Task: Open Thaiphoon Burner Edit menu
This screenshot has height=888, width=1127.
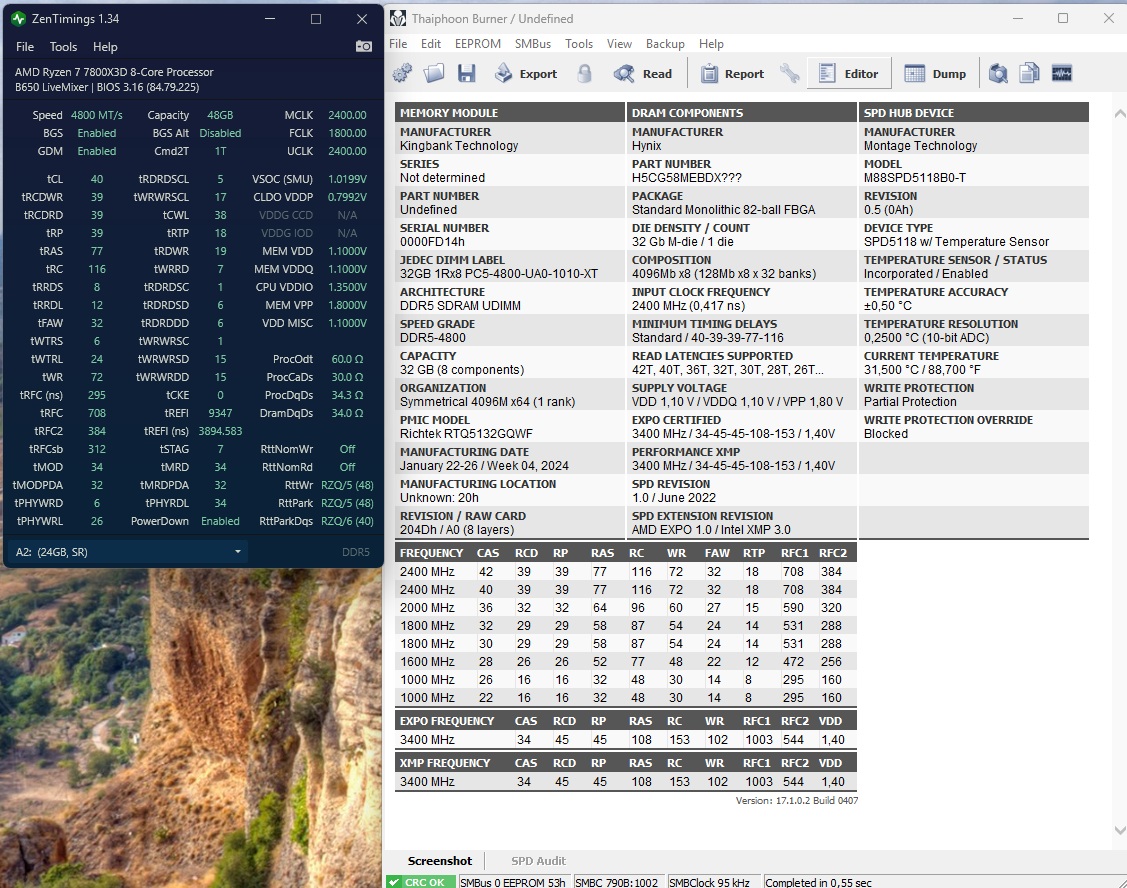Action: point(431,44)
